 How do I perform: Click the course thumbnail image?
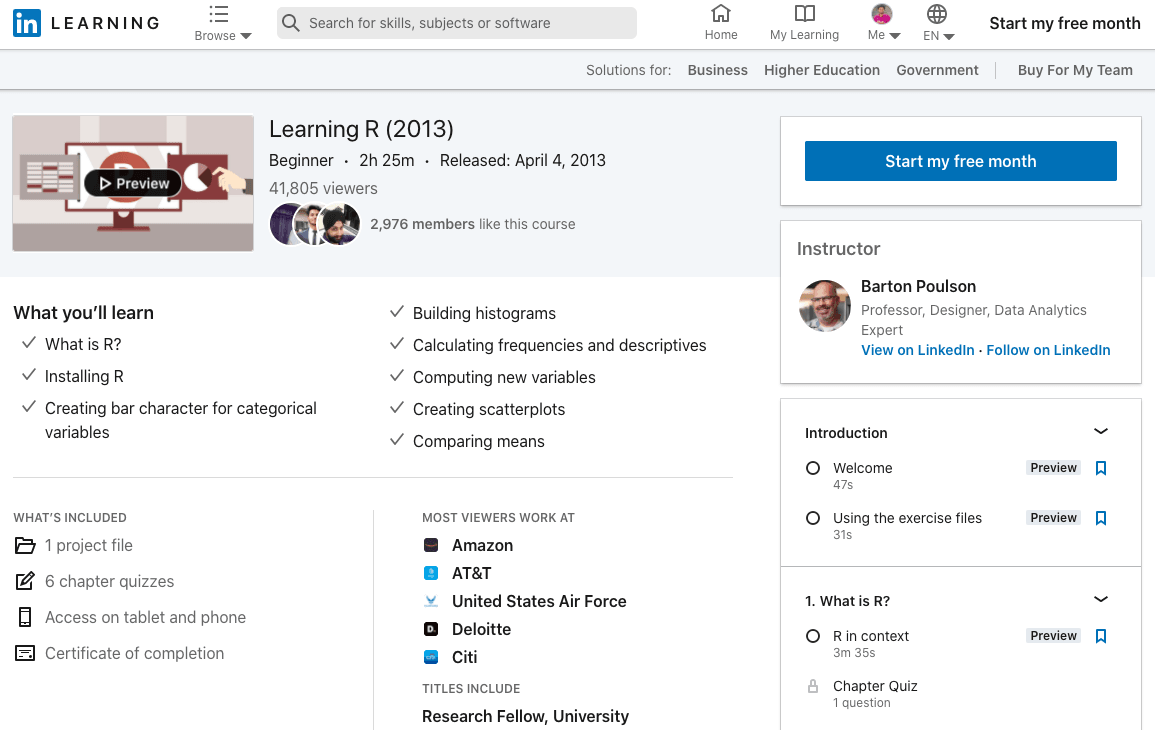pos(133,183)
